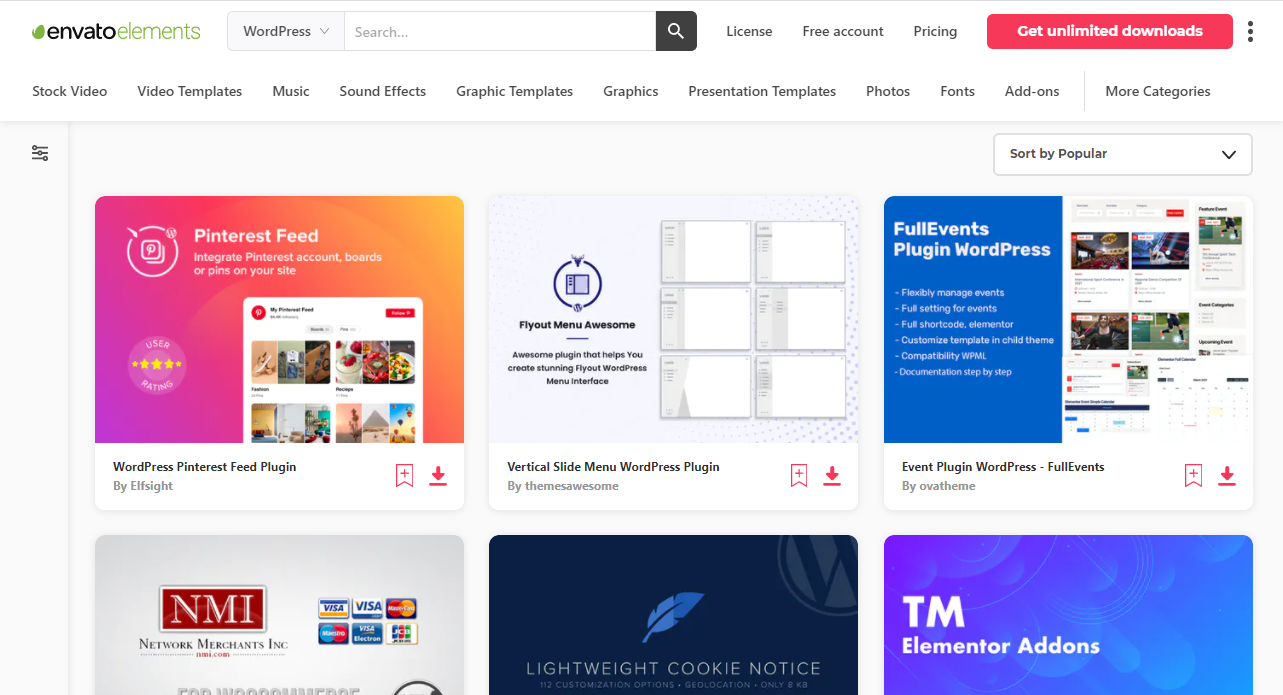Viewport: 1283px width, 695px height.
Task: Open the Pinterest Feed thumbnail
Action: (x=279, y=319)
